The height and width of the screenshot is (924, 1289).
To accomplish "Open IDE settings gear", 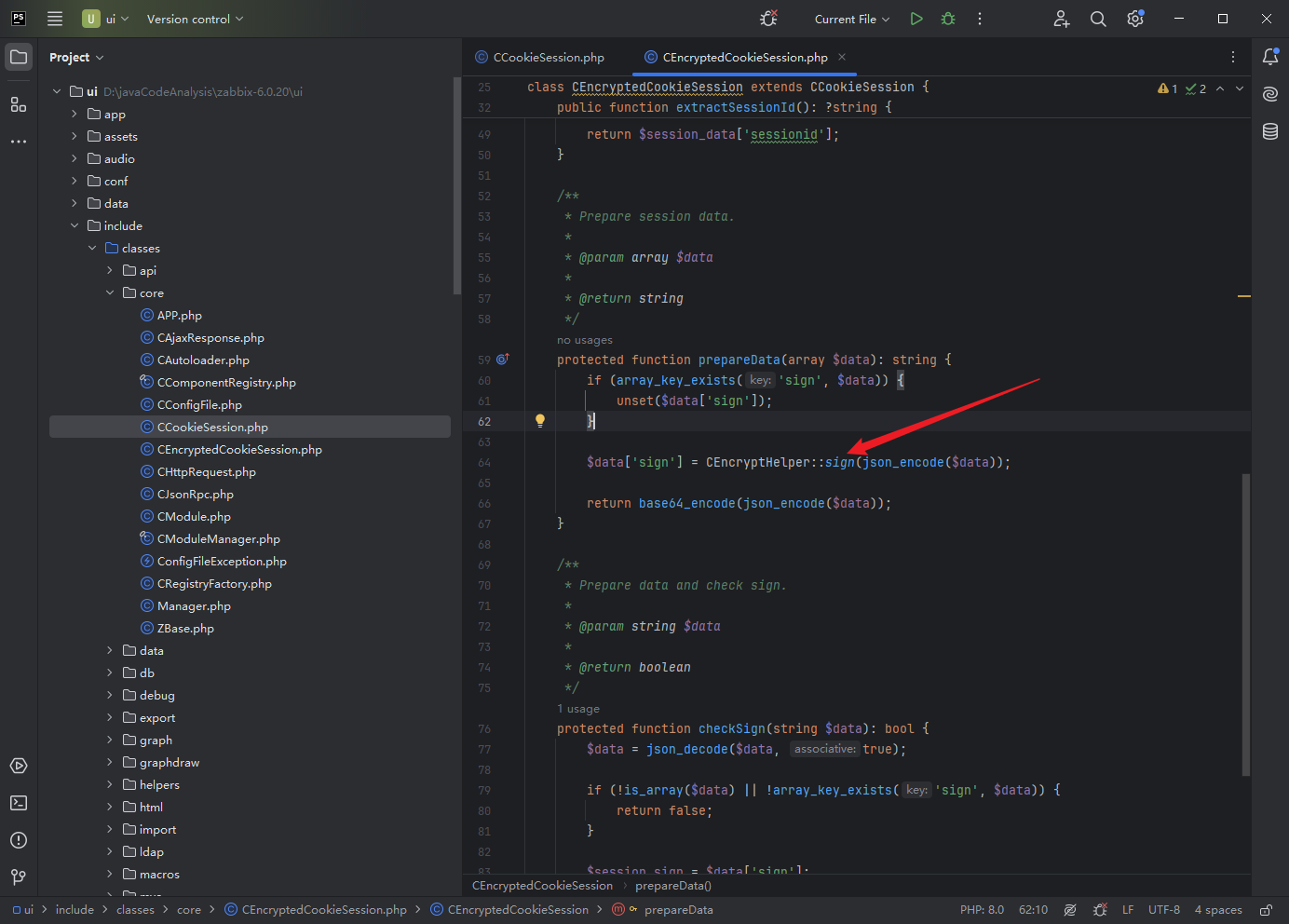I will [1135, 19].
